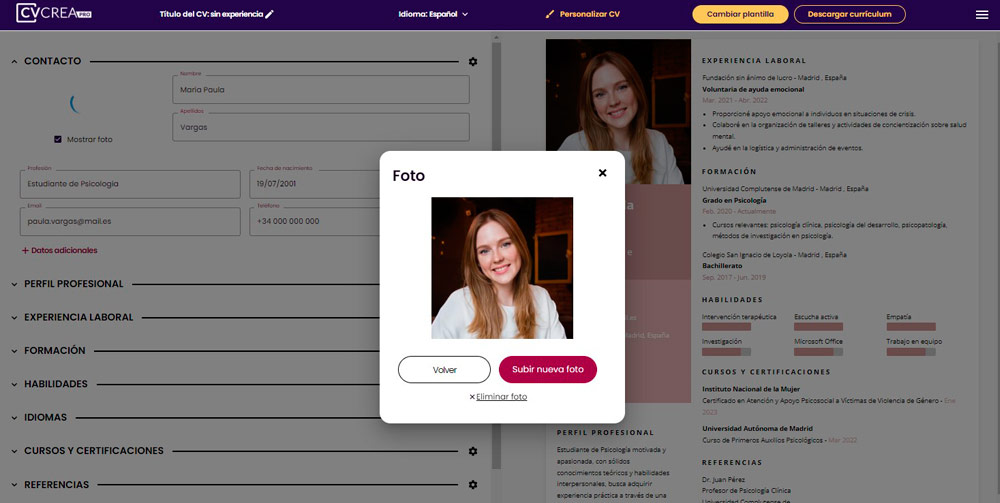Screen dimensions: 1000x503
Task: Expand the Experiencia Laboral section
Action: 14,317
